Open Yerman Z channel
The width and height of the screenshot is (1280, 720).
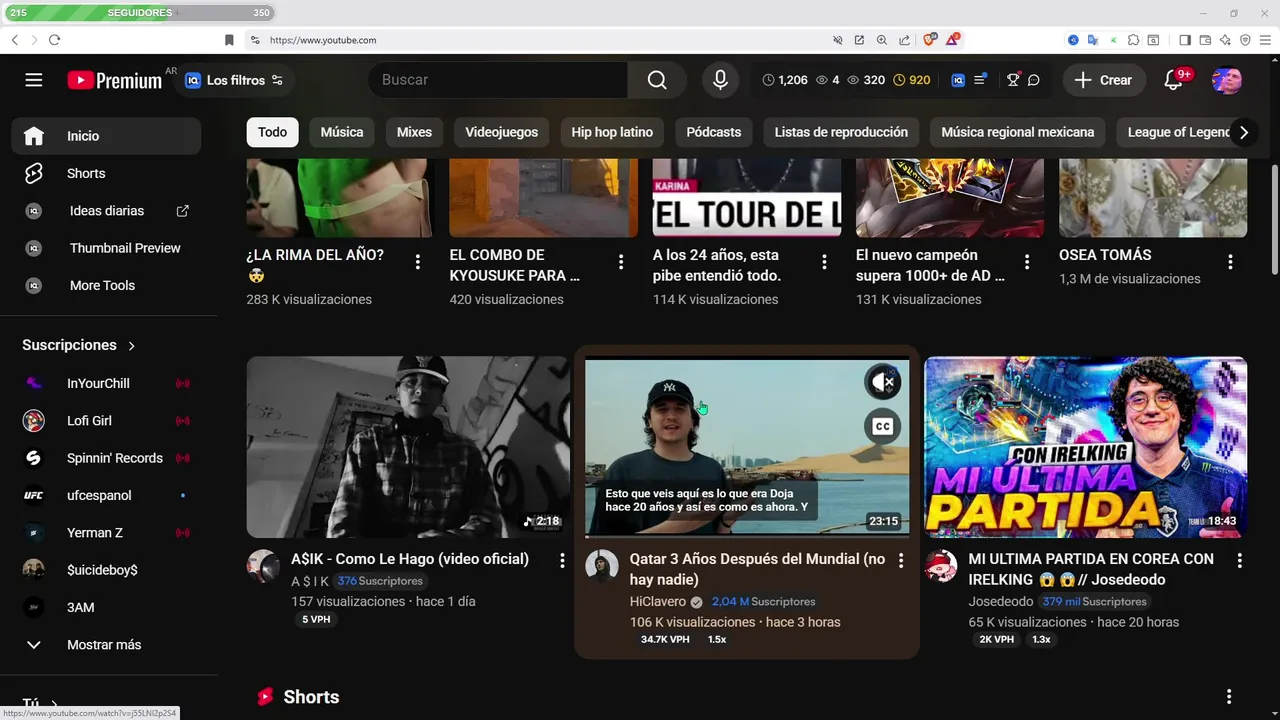[106, 532]
